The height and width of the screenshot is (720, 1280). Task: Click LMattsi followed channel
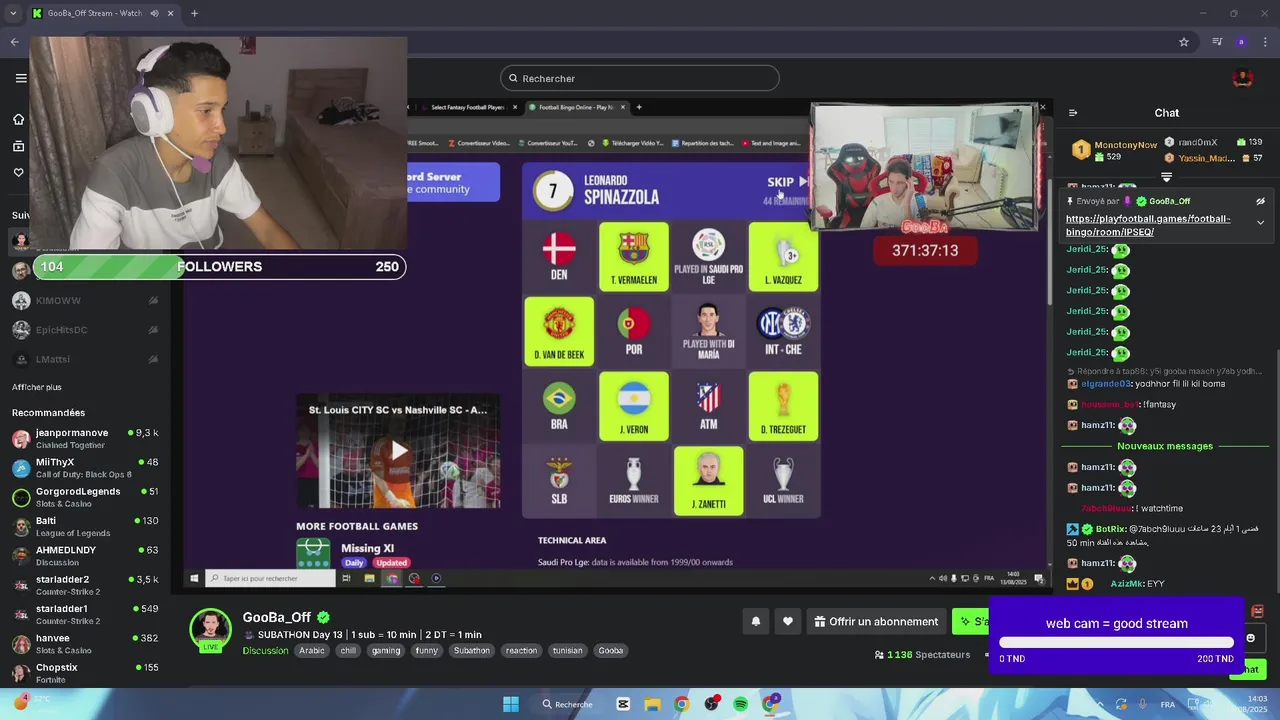[85, 358]
